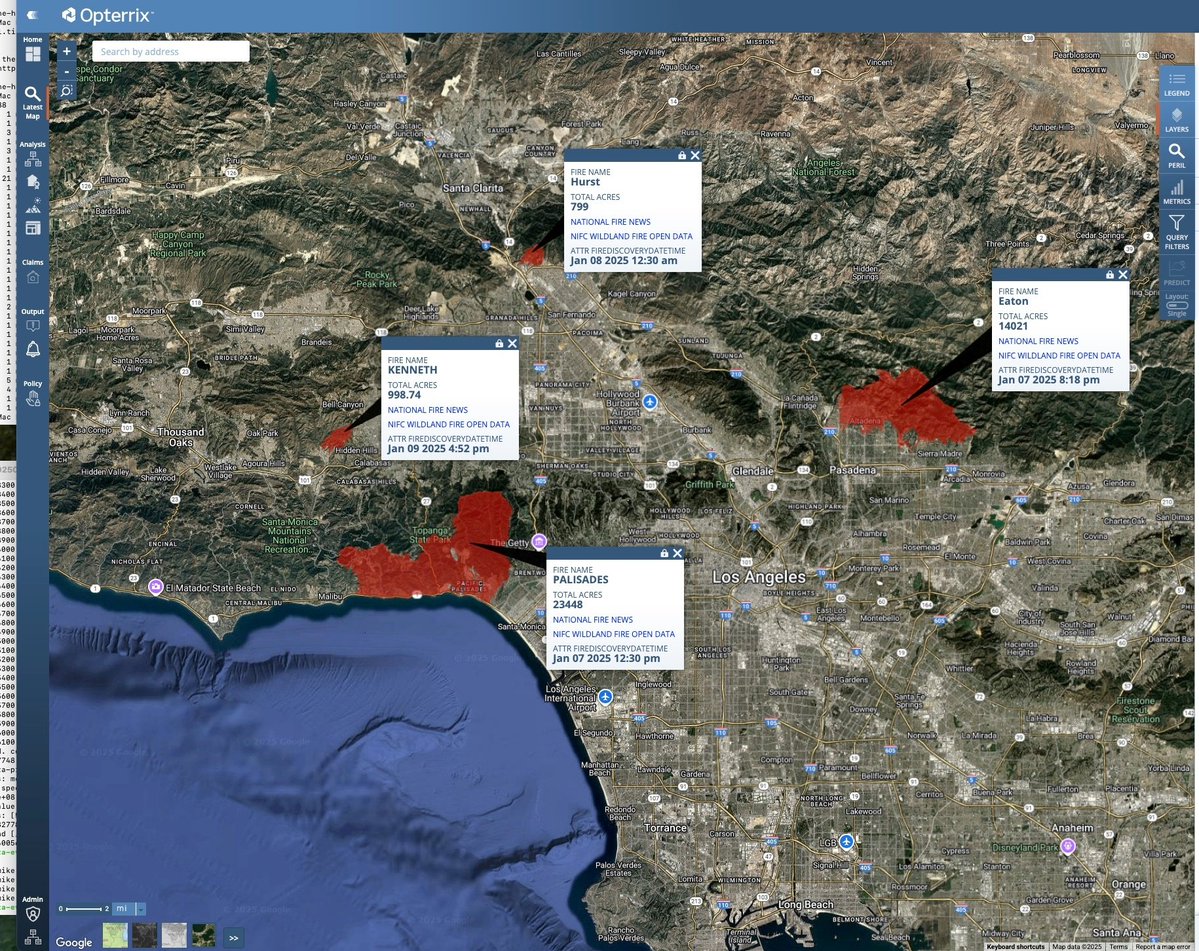
Task: Expand the basemap thumbnail strip
Action: click(233, 937)
